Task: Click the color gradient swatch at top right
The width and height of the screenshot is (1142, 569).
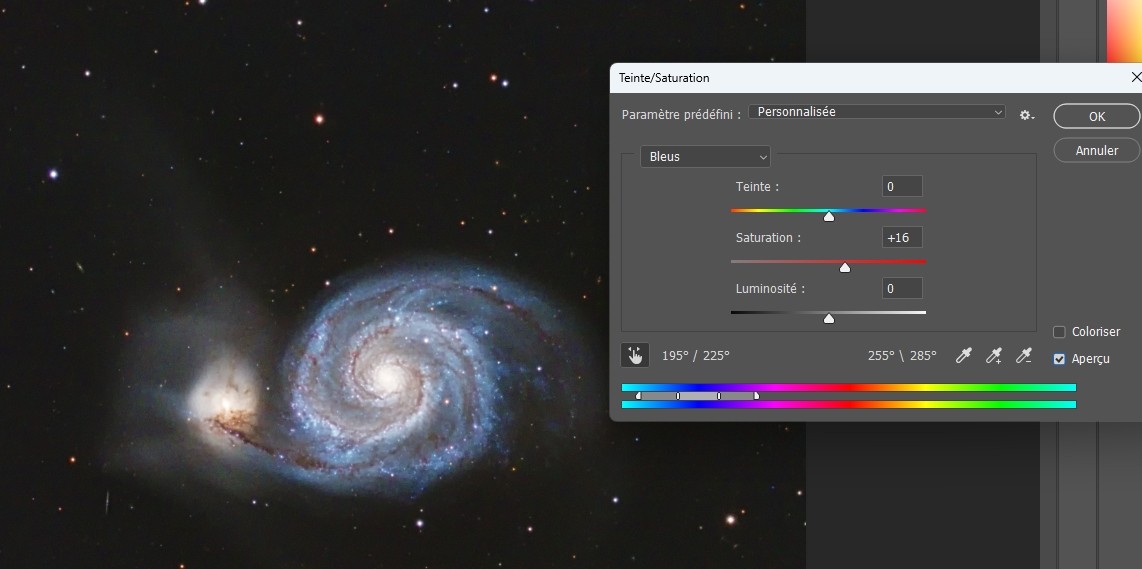Action: (x=1124, y=31)
